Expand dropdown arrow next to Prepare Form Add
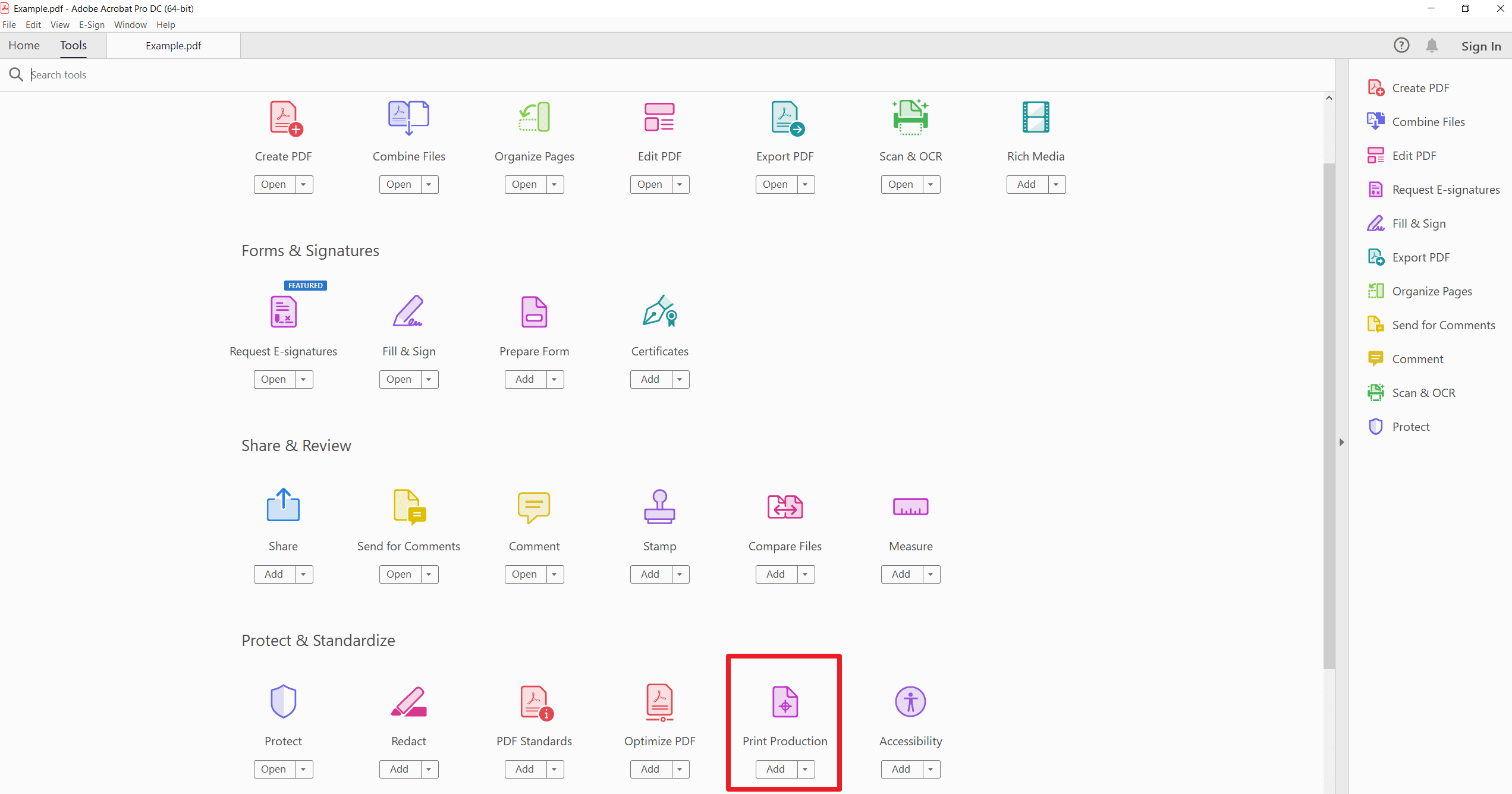The image size is (1512, 794). [555, 379]
